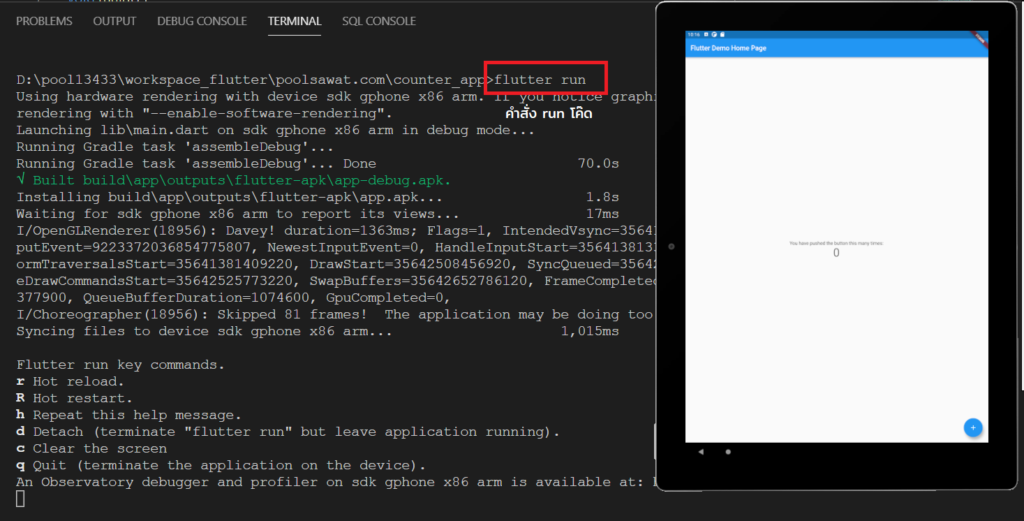Tap the emulator back navigation triangle

coord(701,451)
